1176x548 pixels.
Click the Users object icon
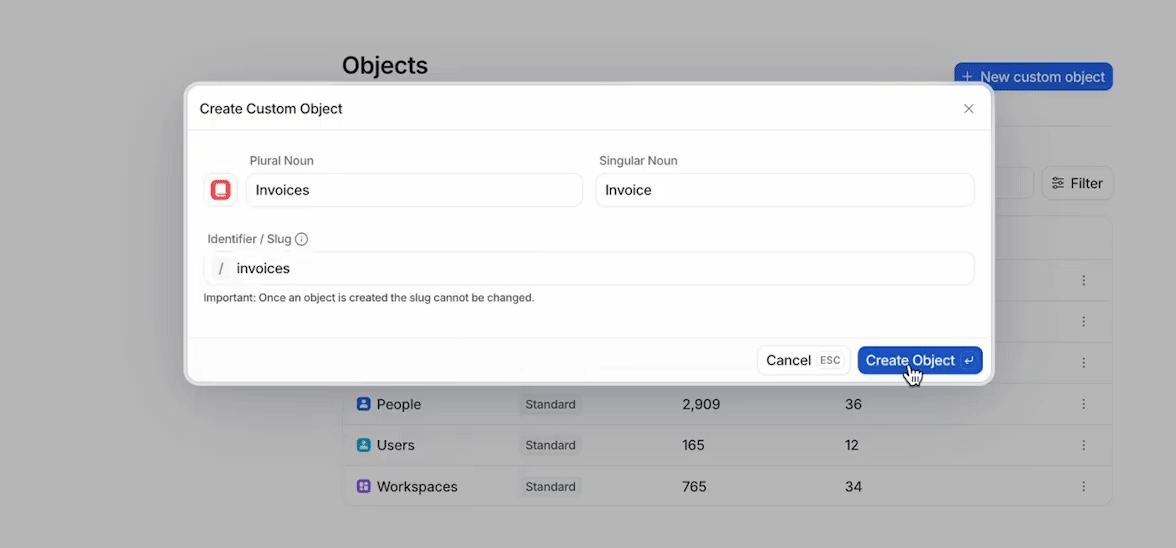click(x=364, y=445)
